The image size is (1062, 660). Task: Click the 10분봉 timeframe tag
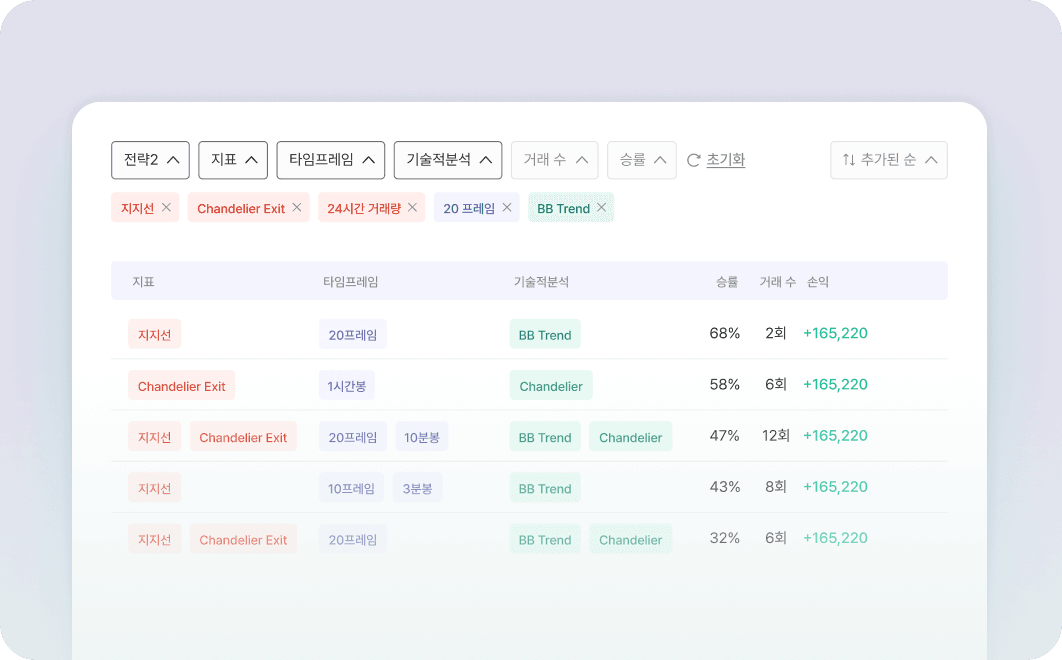pyautogui.click(x=421, y=437)
